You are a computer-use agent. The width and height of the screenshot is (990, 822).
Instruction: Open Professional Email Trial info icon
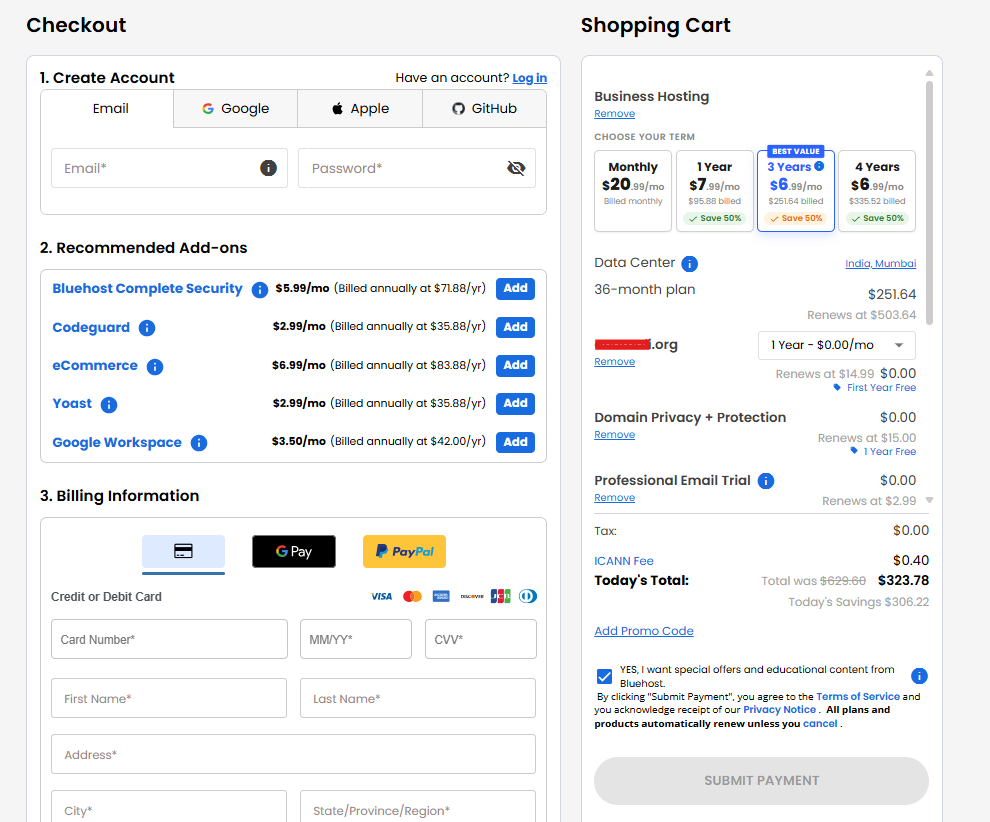766,481
